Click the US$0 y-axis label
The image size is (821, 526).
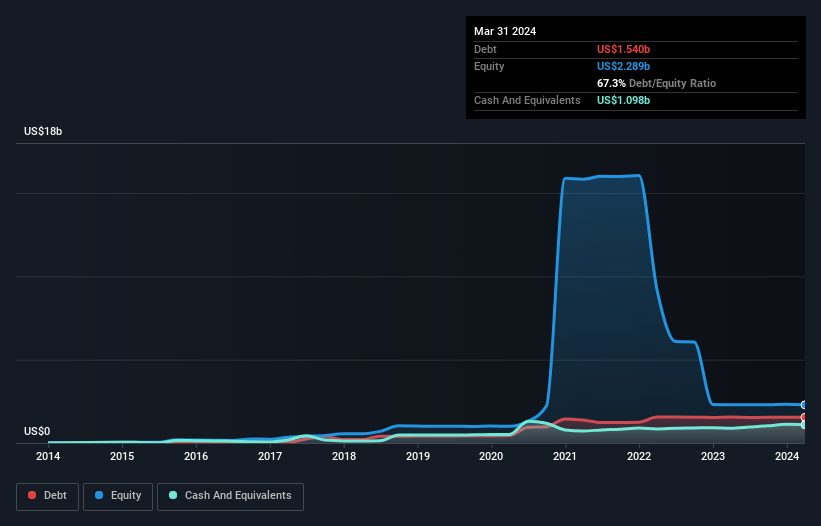pos(37,431)
